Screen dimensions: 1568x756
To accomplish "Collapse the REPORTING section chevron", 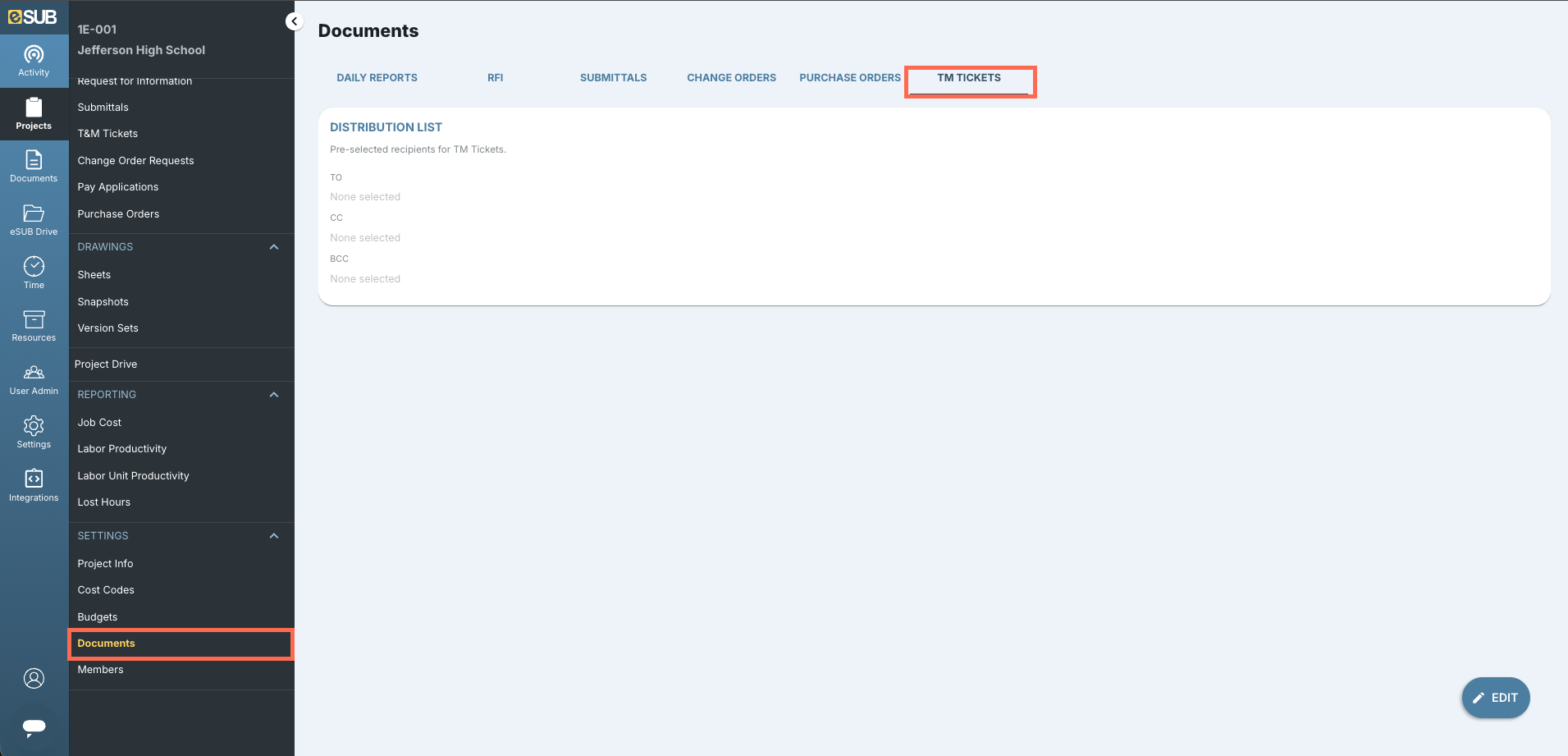I will [274, 395].
